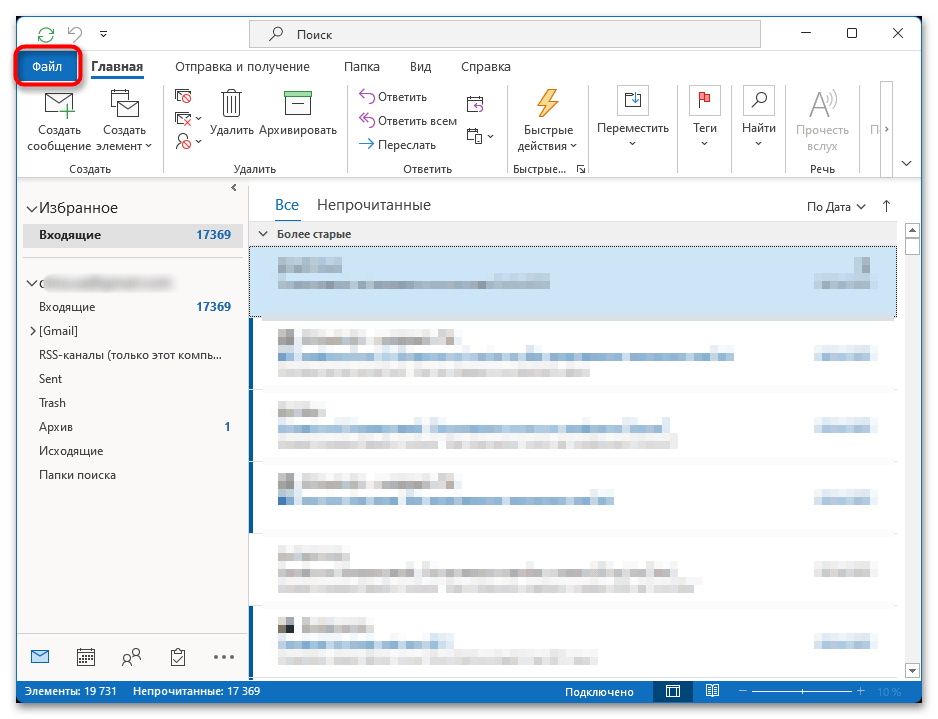Click the Удалить trash bin icon
938x719 pixels.
pyautogui.click(x=231, y=103)
